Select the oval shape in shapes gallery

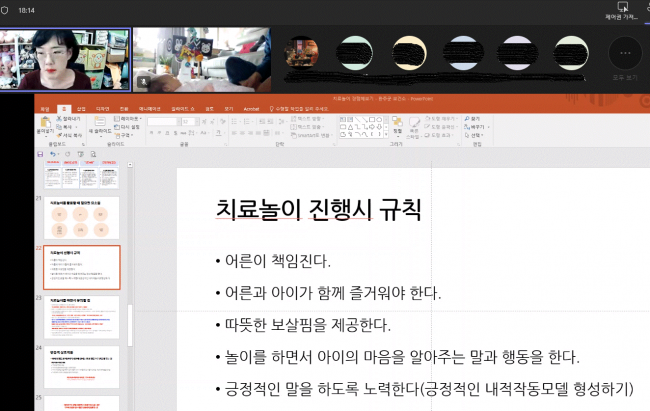point(379,119)
